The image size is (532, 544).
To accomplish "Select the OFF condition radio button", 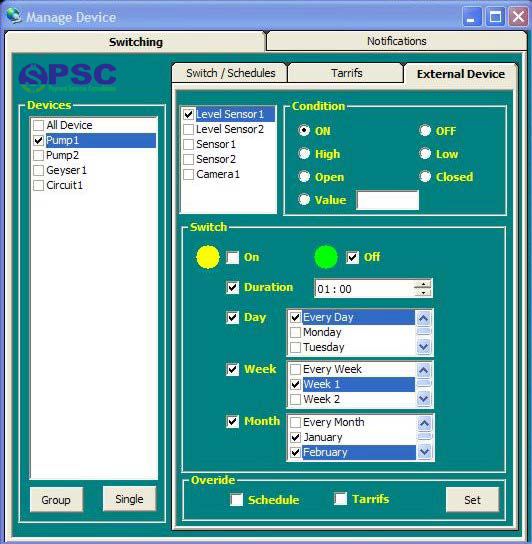I will (x=425, y=130).
